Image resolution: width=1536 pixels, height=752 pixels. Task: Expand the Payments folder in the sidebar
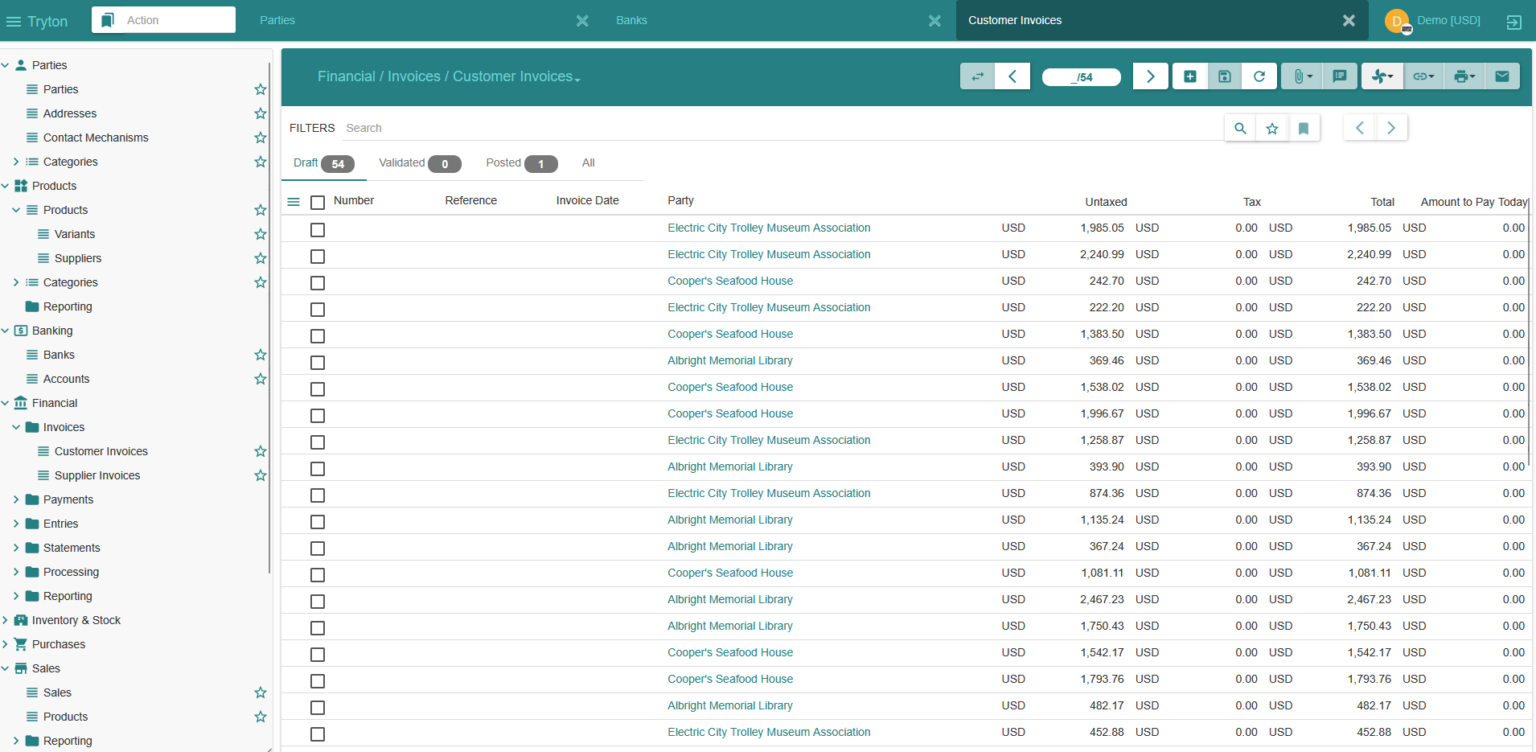point(17,499)
